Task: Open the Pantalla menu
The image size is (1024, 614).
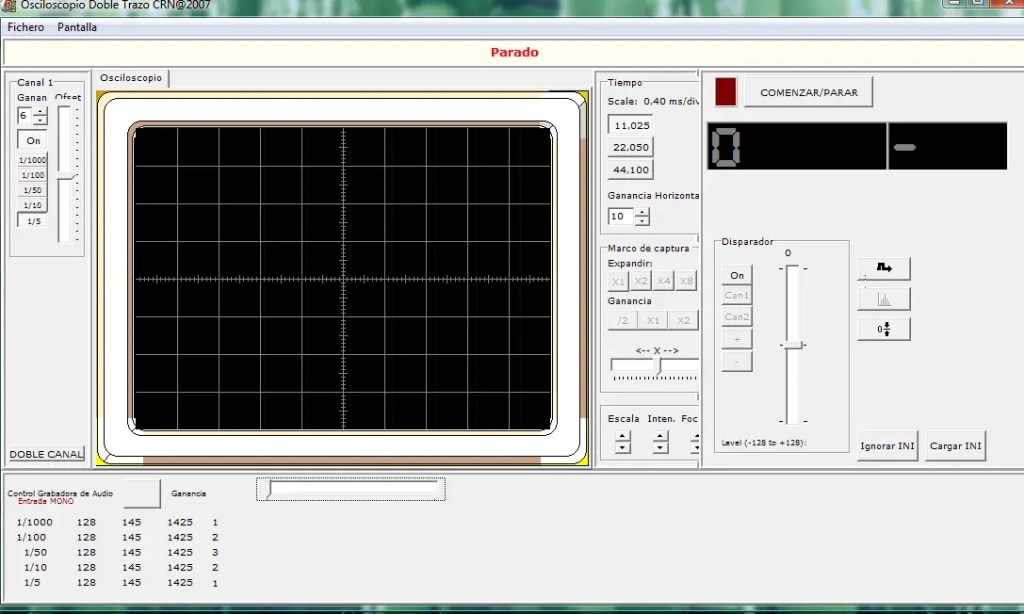Action: (77, 27)
